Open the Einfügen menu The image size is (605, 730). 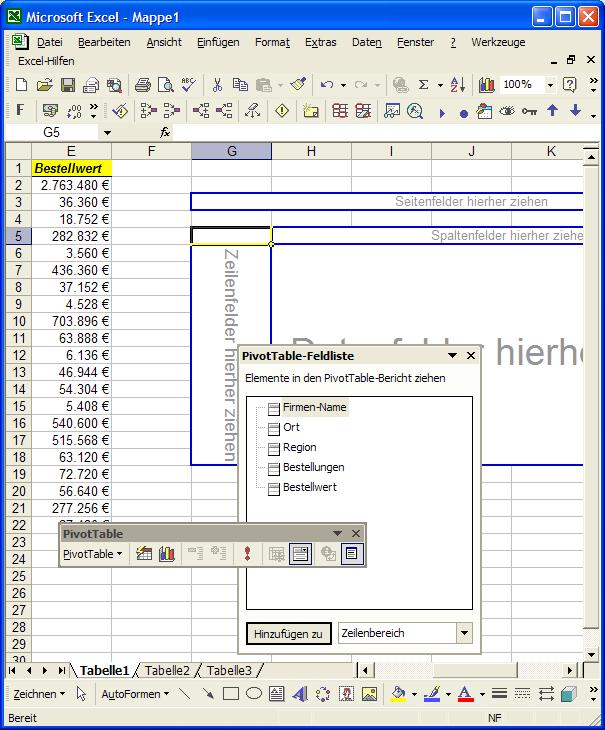click(x=218, y=42)
